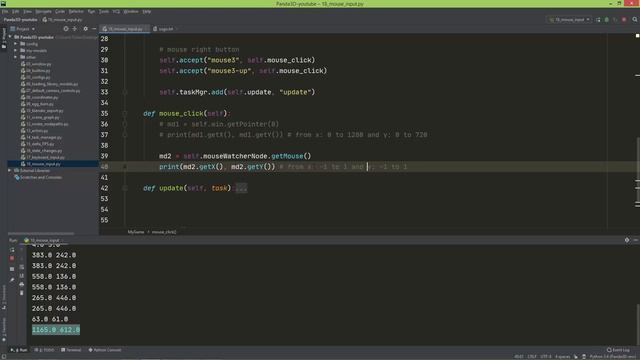Open the View menu
640x360 pixels.
[27, 11]
